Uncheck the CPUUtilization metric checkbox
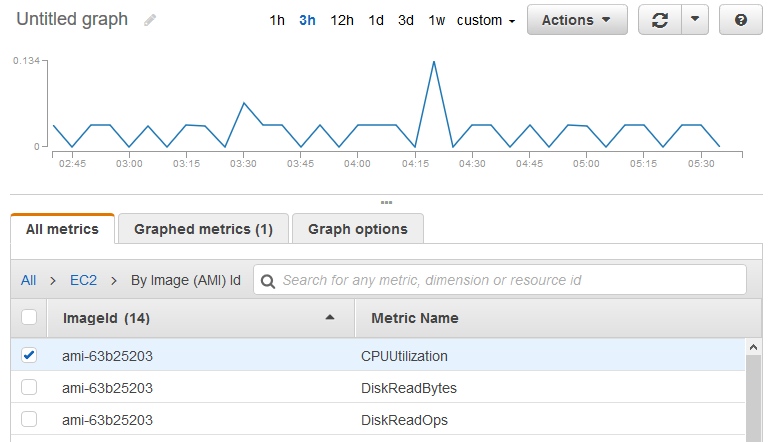This screenshot has height=442, width=768. pyautogui.click(x=29, y=355)
